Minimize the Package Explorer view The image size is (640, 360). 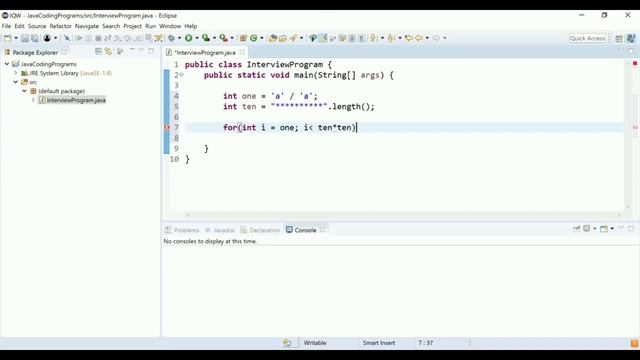click(x=141, y=51)
